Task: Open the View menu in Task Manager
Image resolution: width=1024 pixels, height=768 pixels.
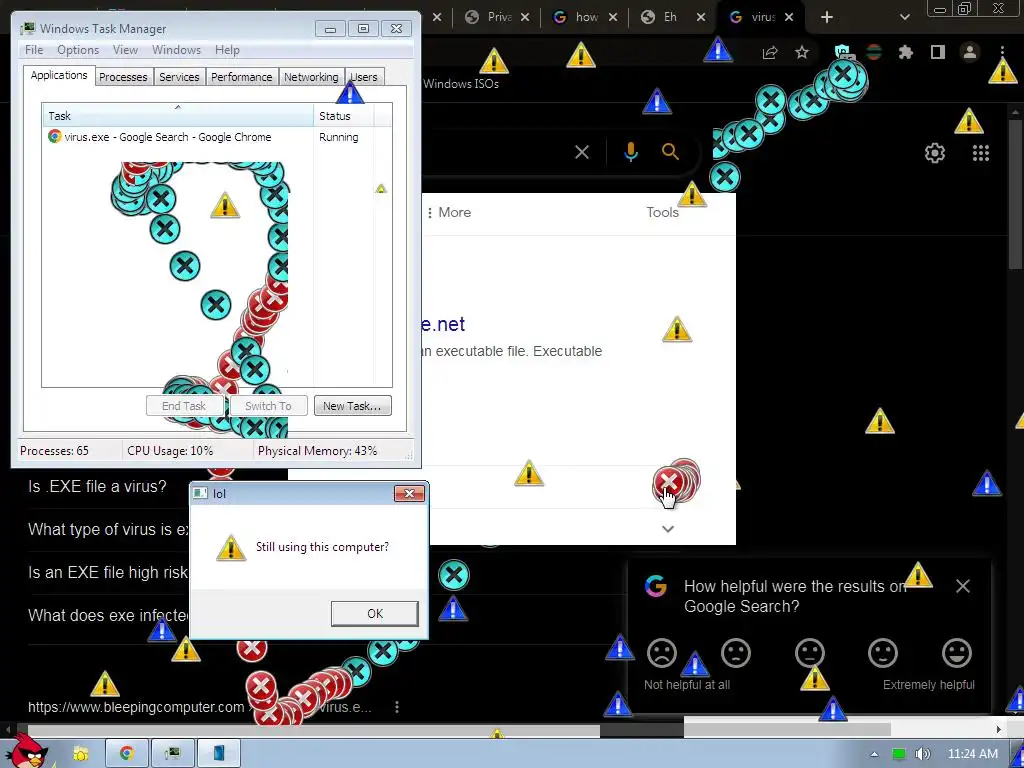Action: (125, 50)
